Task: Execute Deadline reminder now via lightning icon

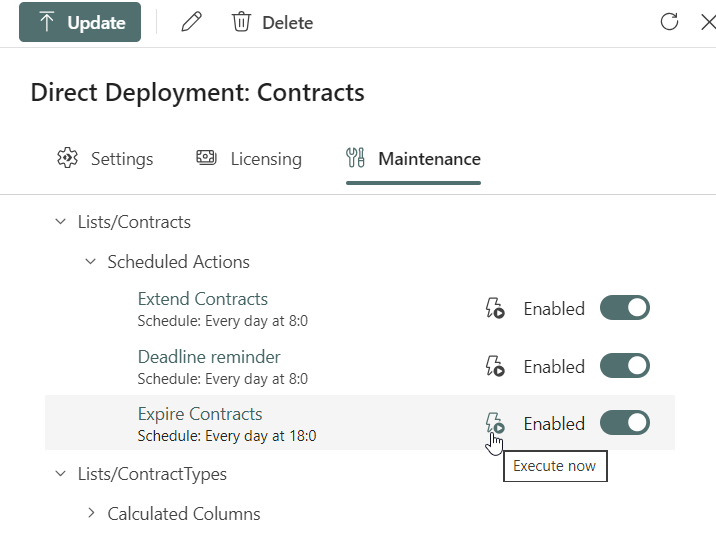Action: coord(495,366)
